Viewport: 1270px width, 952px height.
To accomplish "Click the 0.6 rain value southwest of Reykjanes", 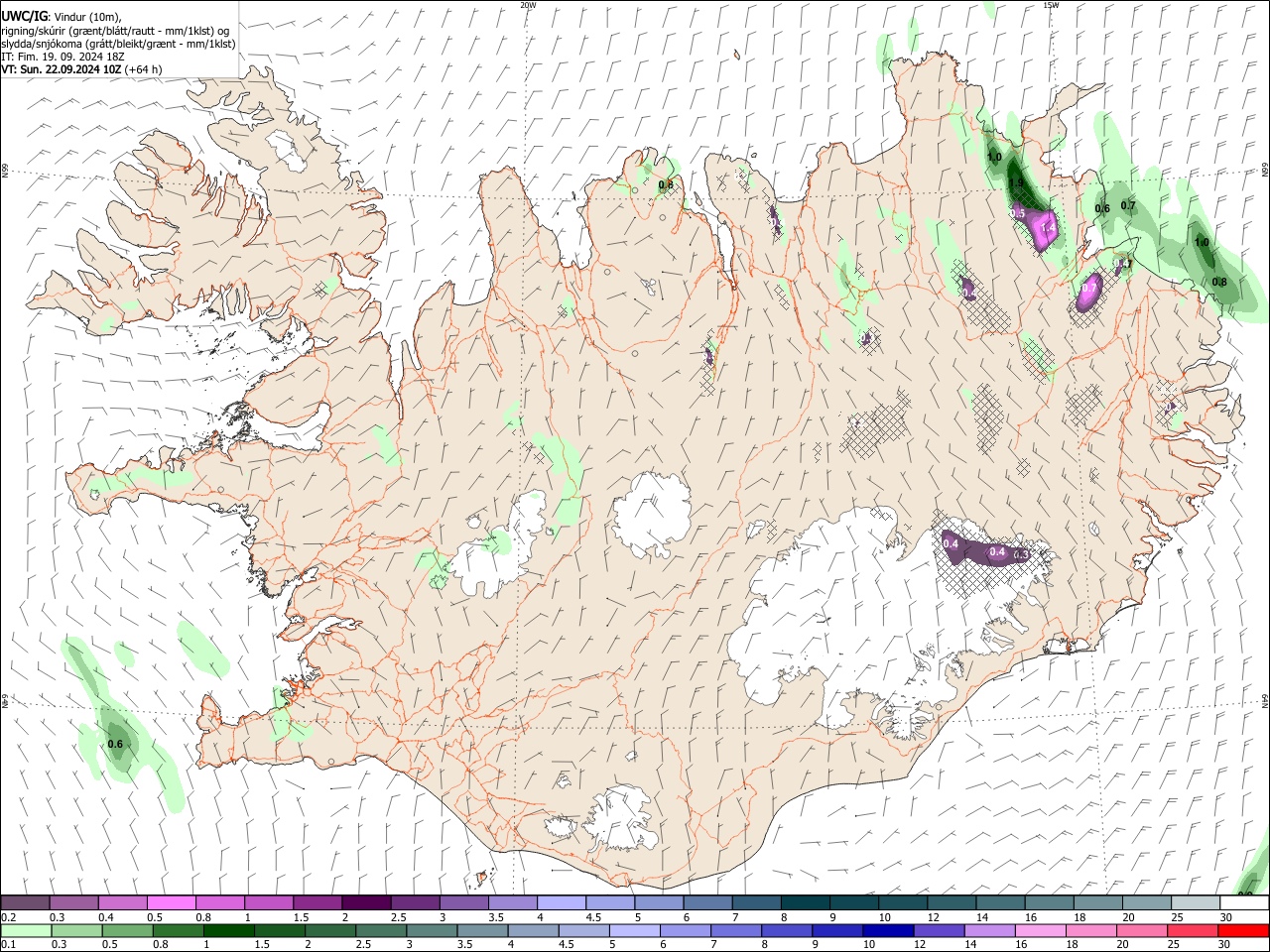I will [115, 744].
